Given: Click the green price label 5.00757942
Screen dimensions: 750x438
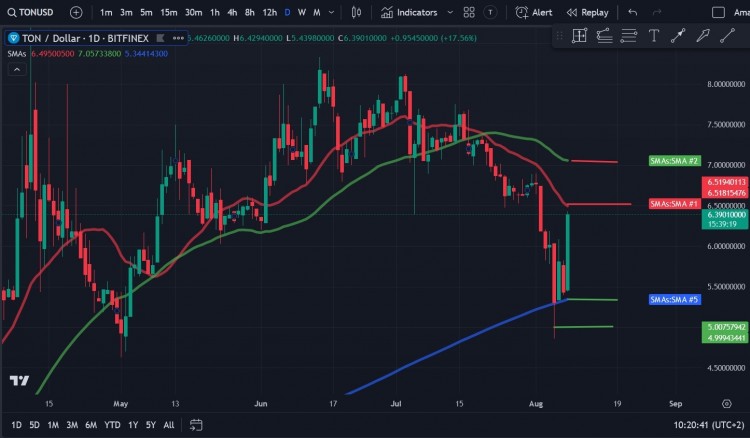Looking at the screenshot, I should tap(725, 327).
